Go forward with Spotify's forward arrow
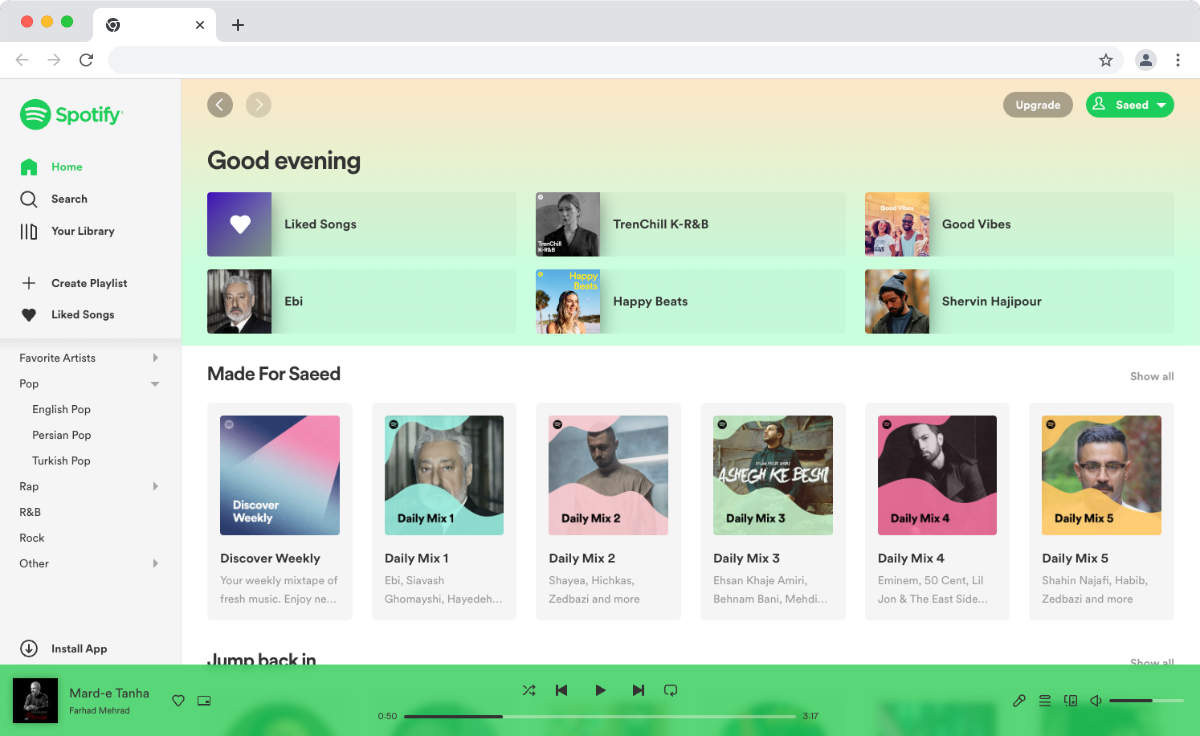Viewport: 1200px width, 736px height. [x=259, y=105]
